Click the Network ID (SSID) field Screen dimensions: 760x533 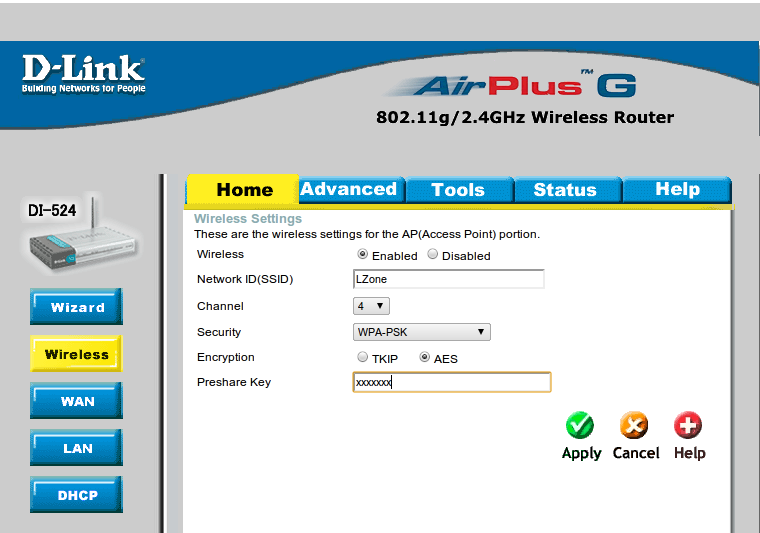[449, 279]
